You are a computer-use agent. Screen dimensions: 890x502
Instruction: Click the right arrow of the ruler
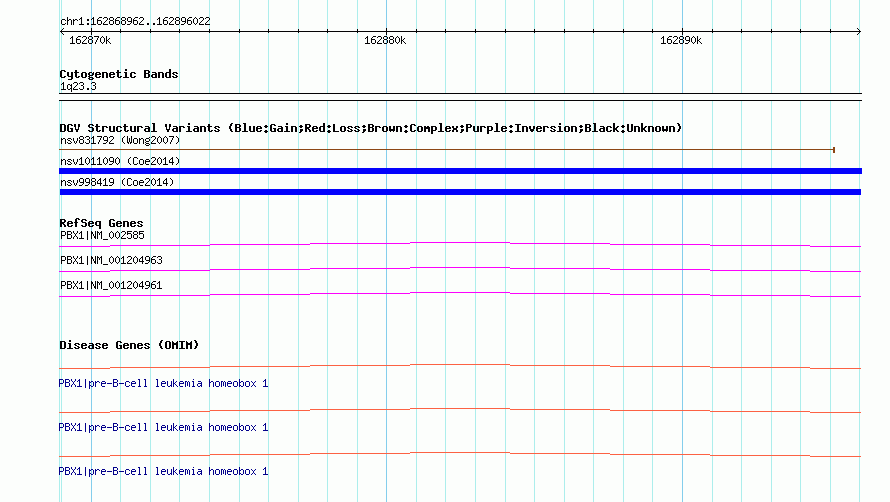tap(859, 32)
